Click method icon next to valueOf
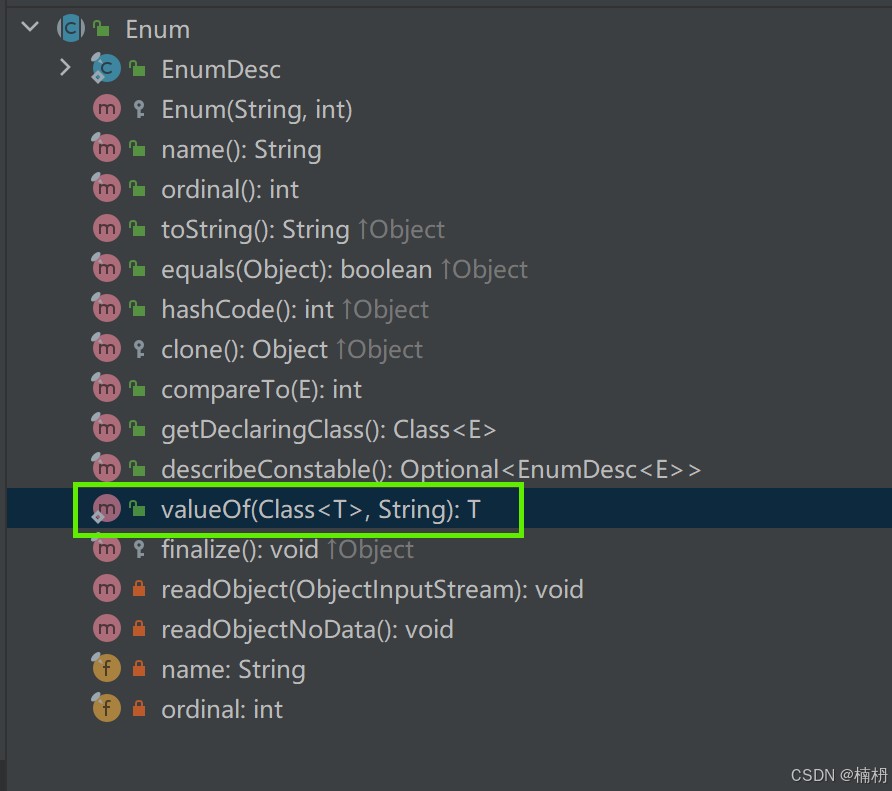Viewport: 892px width, 791px height. pyautogui.click(x=106, y=509)
